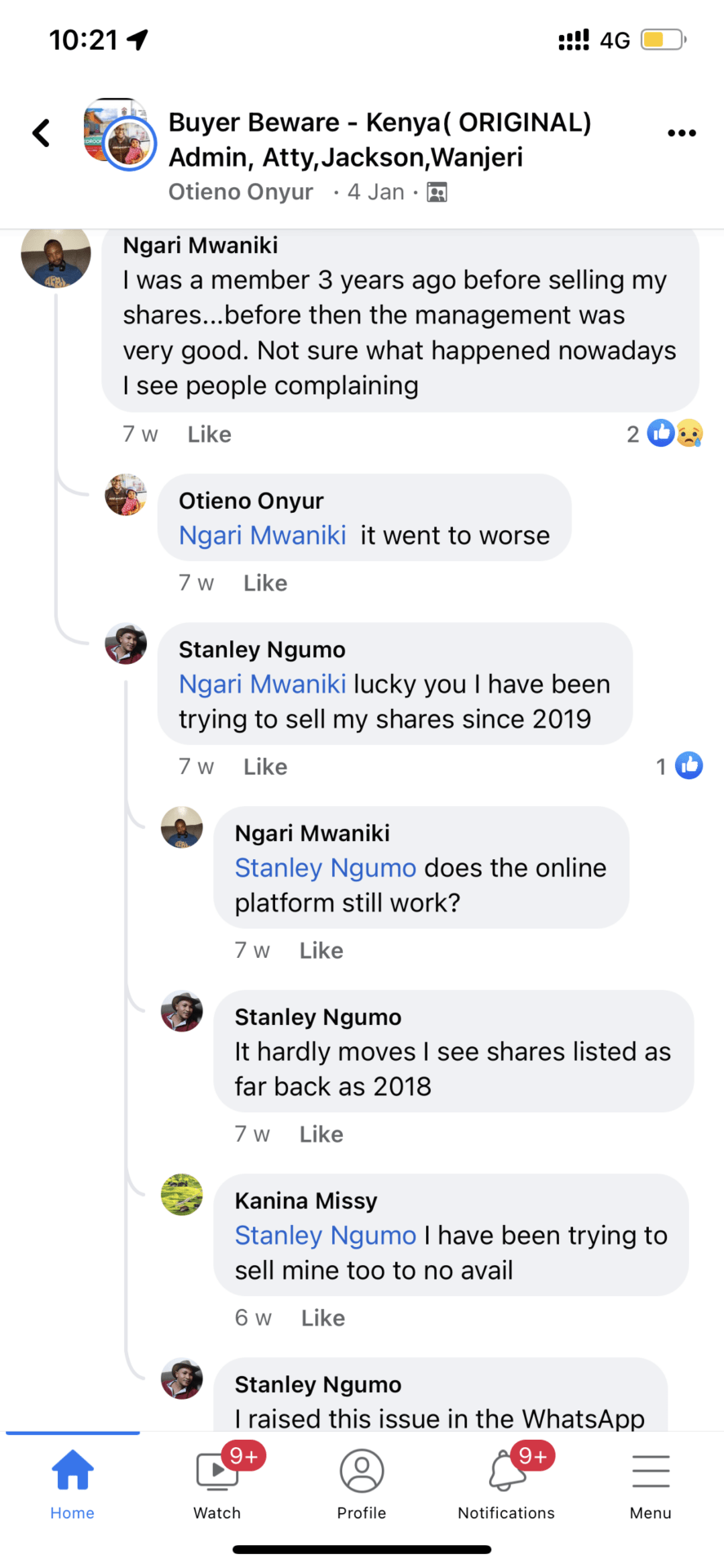The height and width of the screenshot is (1568, 724).
Task: Open Notifications bell
Action: [506, 1484]
